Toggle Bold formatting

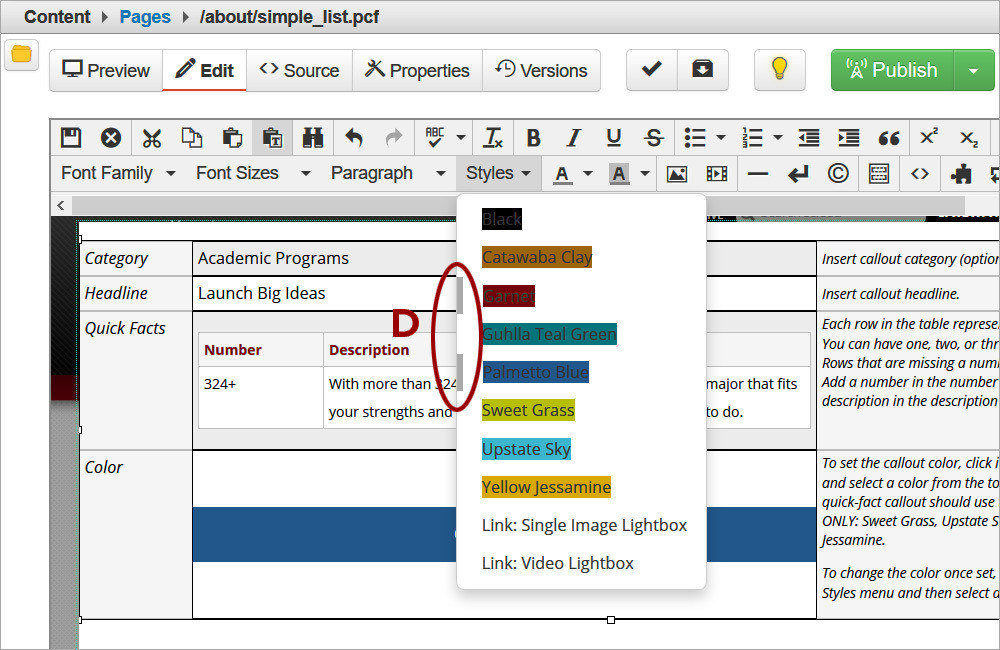533,138
